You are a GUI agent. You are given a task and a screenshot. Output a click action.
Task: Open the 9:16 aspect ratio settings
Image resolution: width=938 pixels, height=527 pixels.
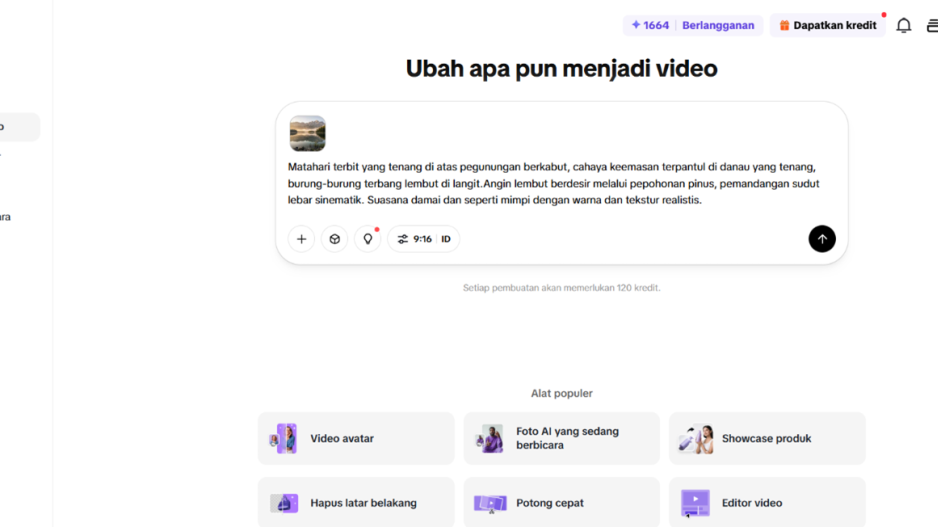click(414, 239)
